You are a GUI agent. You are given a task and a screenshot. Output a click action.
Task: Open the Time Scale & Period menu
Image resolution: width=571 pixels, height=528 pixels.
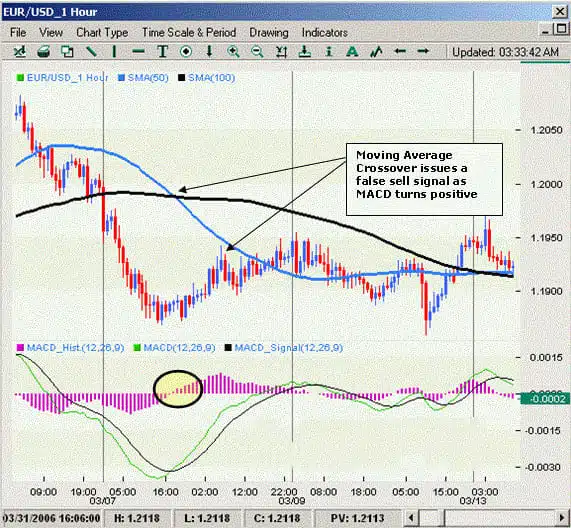tap(189, 32)
